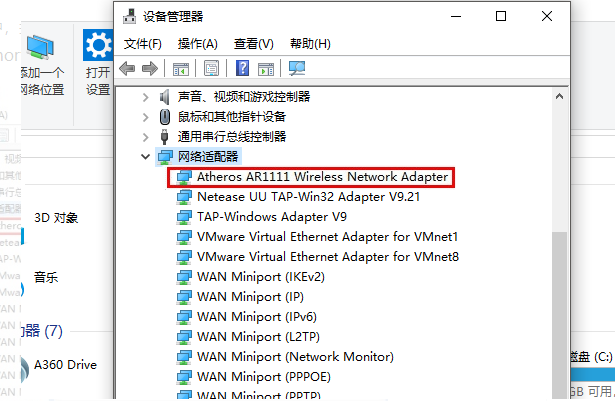The image size is (615, 401).
Task: Open the 查看(V) menu
Action: 253,44
